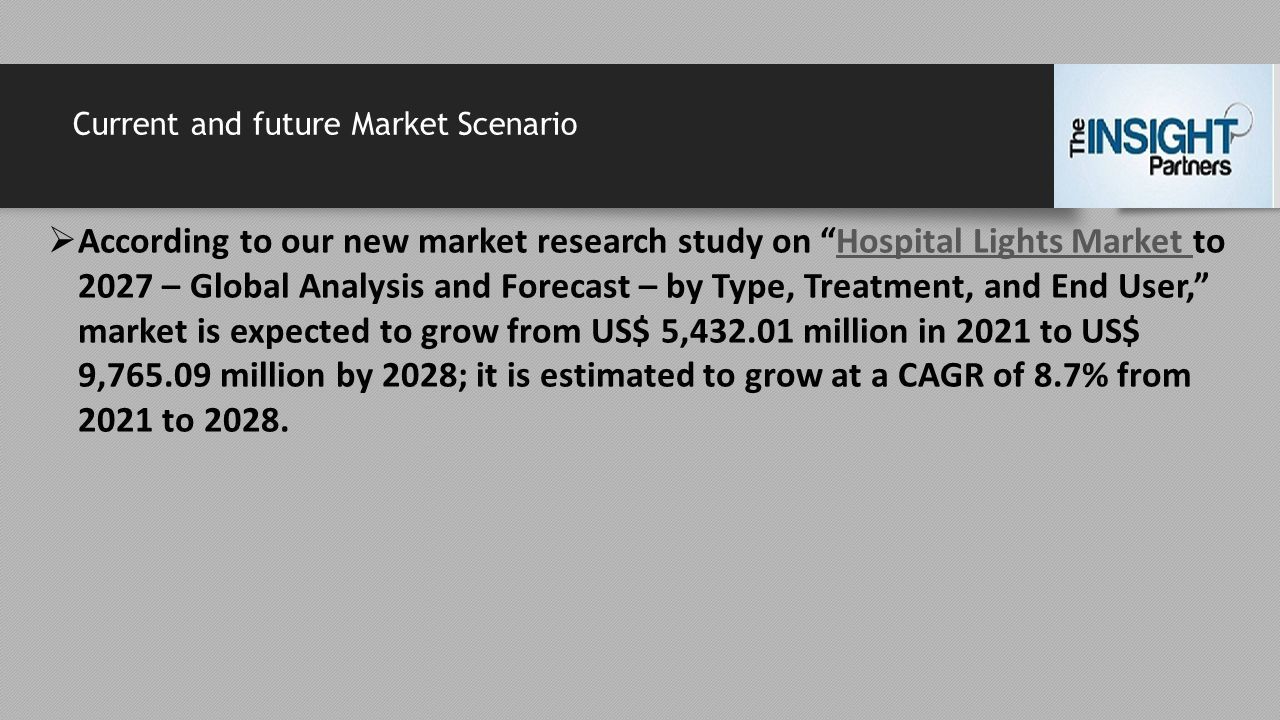The image size is (1280, 720).
Task: Click 'market is expected to grow' text
Action: click(x=285, y=331)
